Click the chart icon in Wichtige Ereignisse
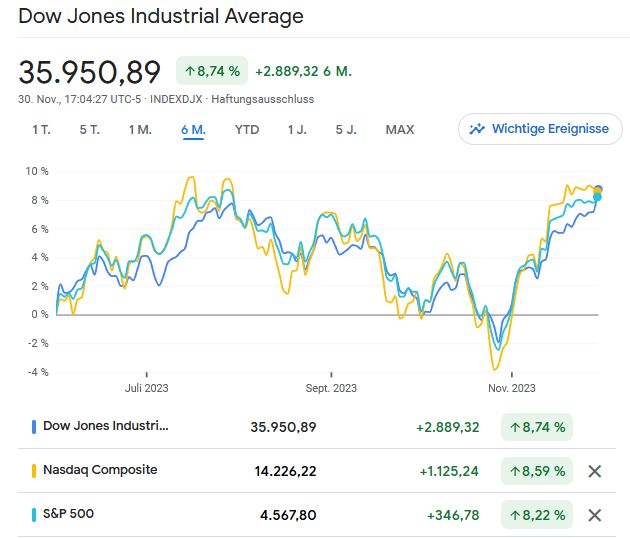Screen dimensions: 630x538 pos(476,129)
